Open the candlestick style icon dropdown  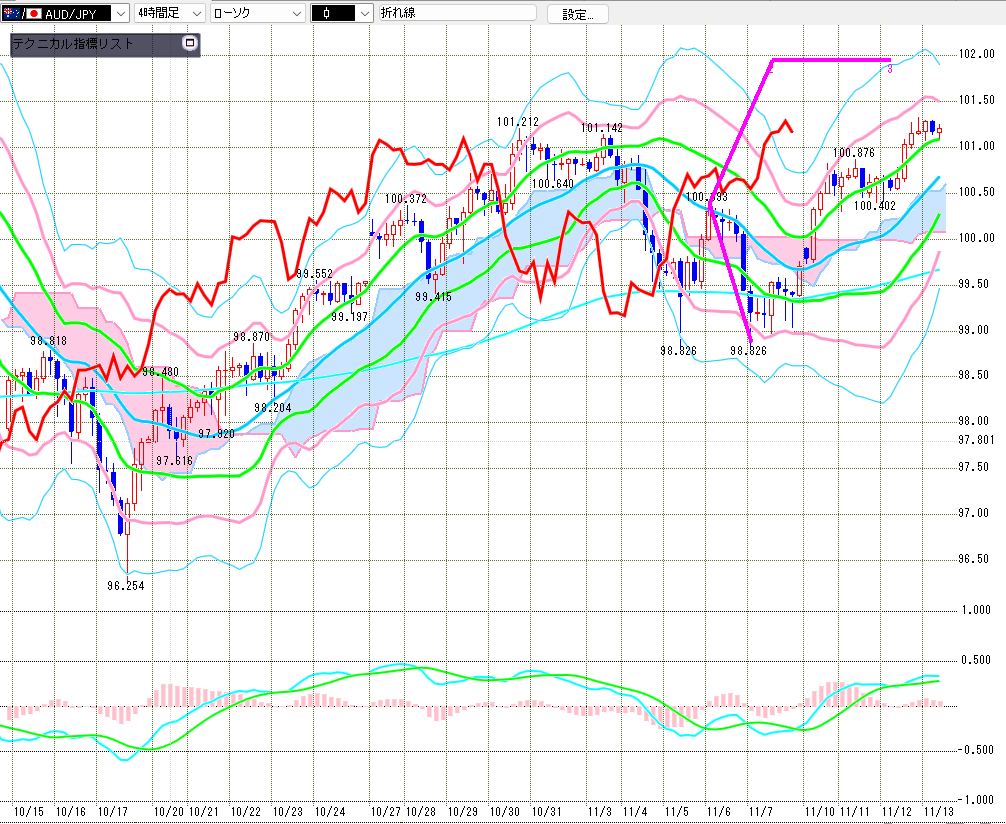(x=364, y=14)
